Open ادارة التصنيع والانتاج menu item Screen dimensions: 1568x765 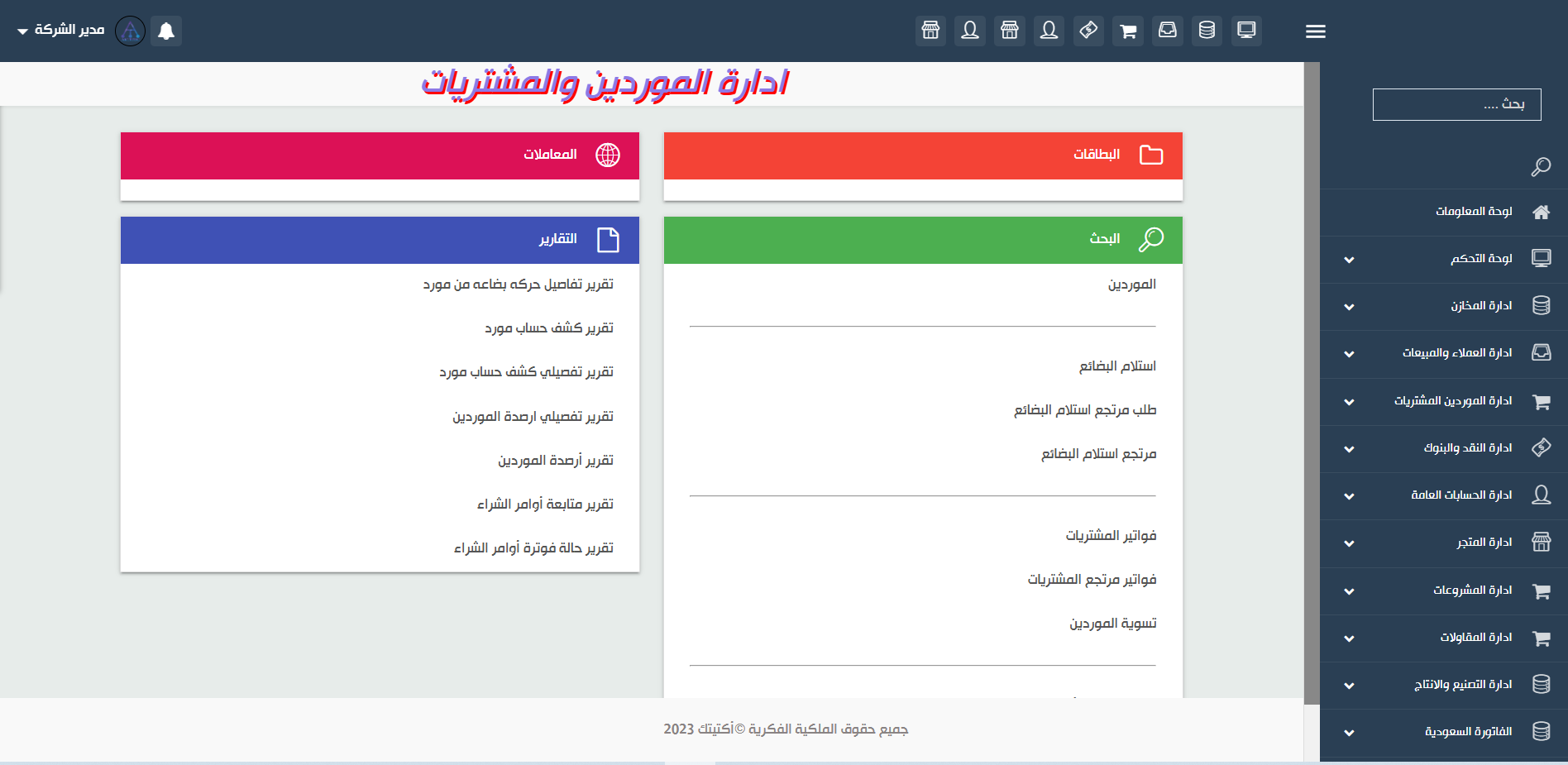click(1463, 684)
